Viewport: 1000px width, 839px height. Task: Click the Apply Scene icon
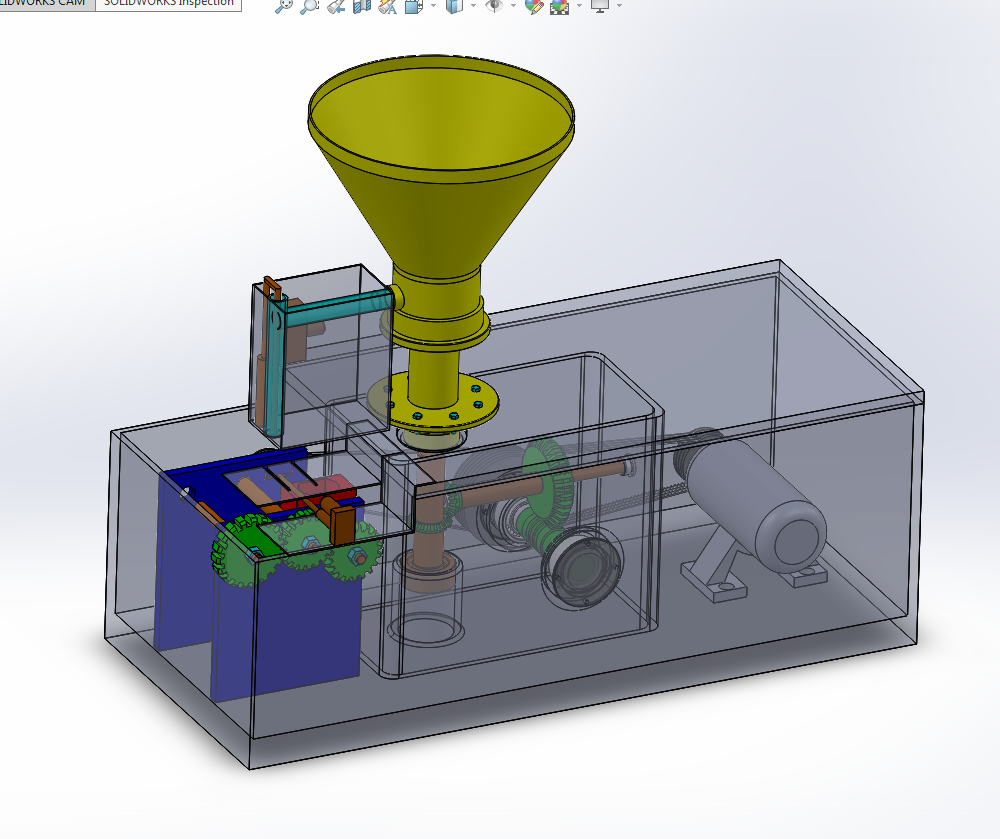click(559, 6)
